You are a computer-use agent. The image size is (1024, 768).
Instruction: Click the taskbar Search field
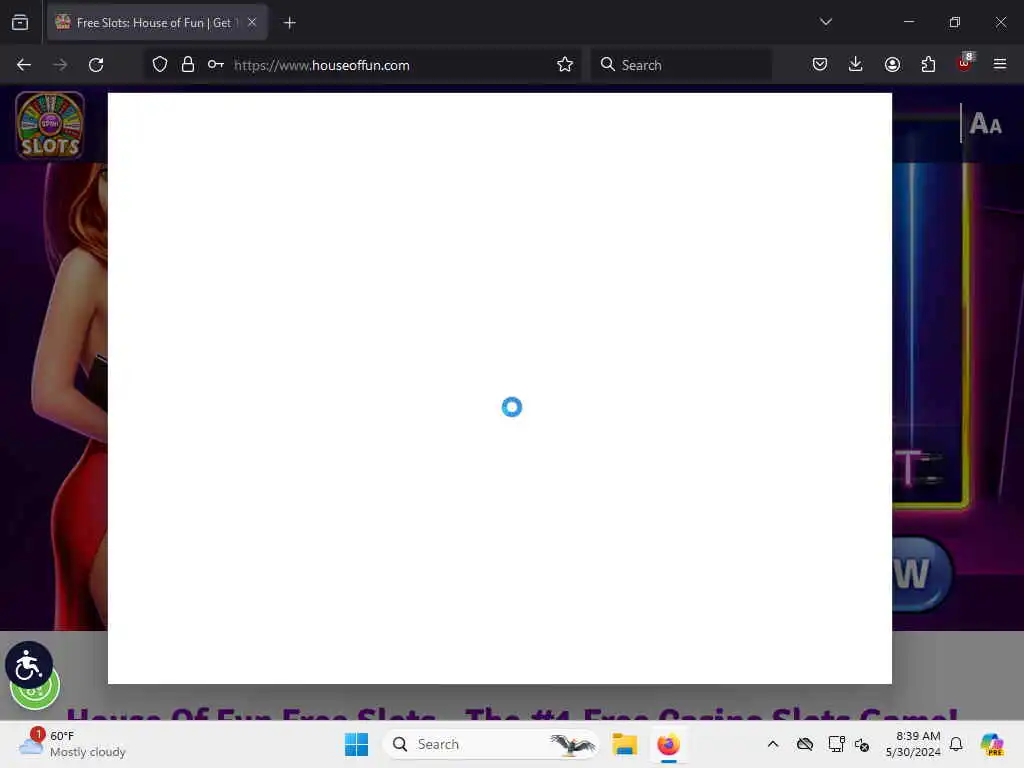coord(490,744)
